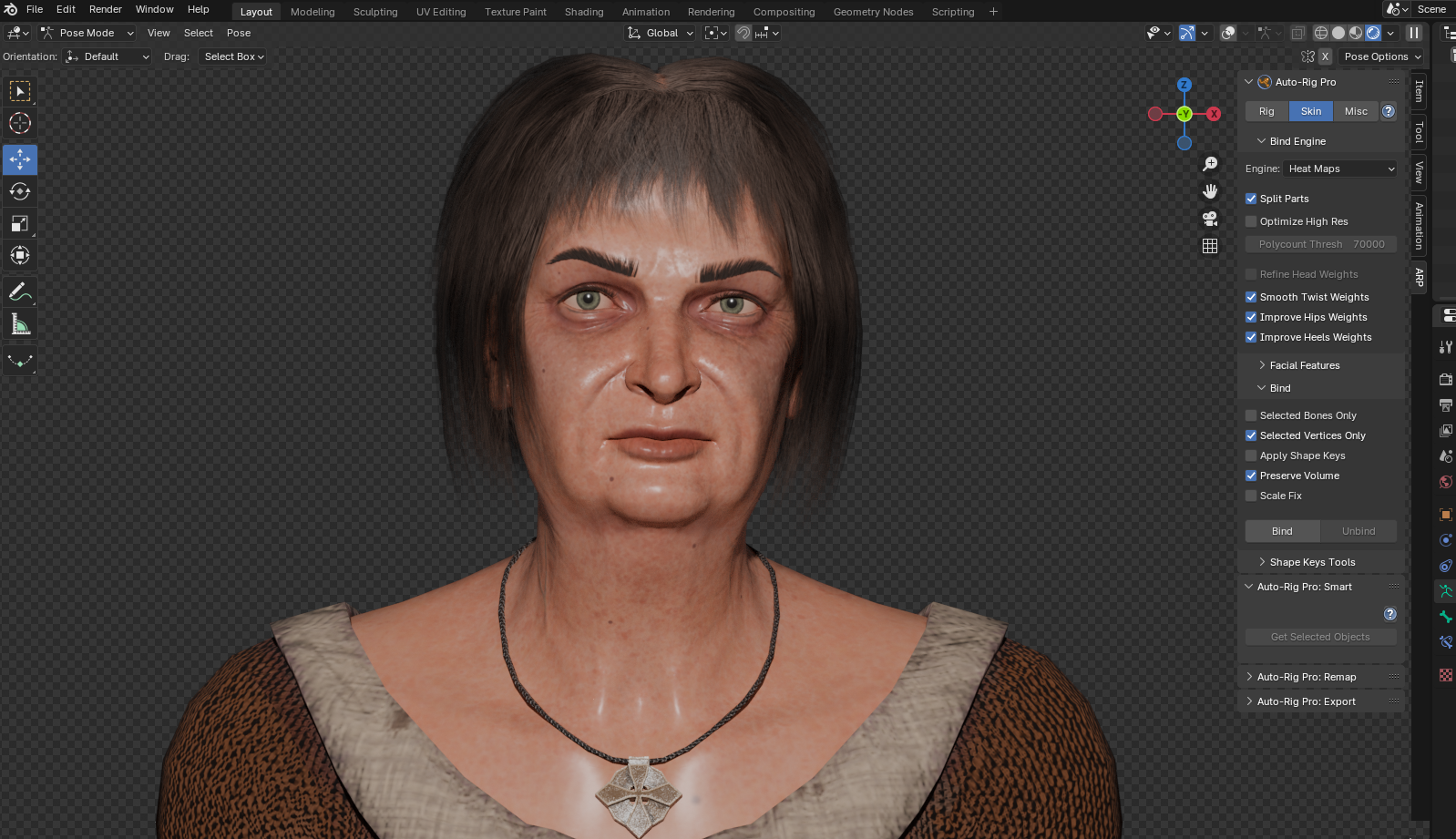Select the Move tool in toolbar
The image size is (1456, 839).
(x=20, y=159)
